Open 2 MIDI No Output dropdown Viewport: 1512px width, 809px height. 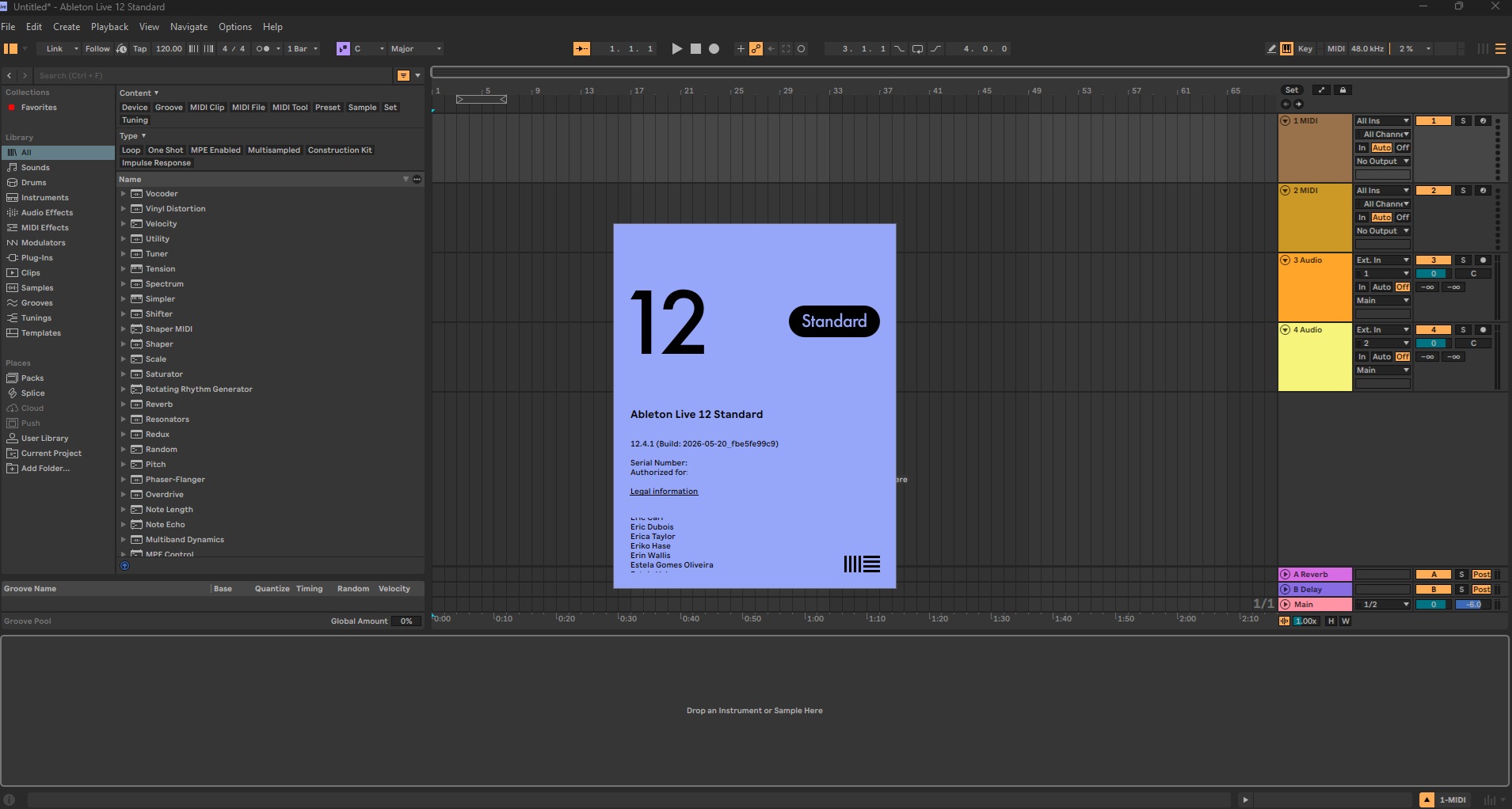[x=1382, y=231]
